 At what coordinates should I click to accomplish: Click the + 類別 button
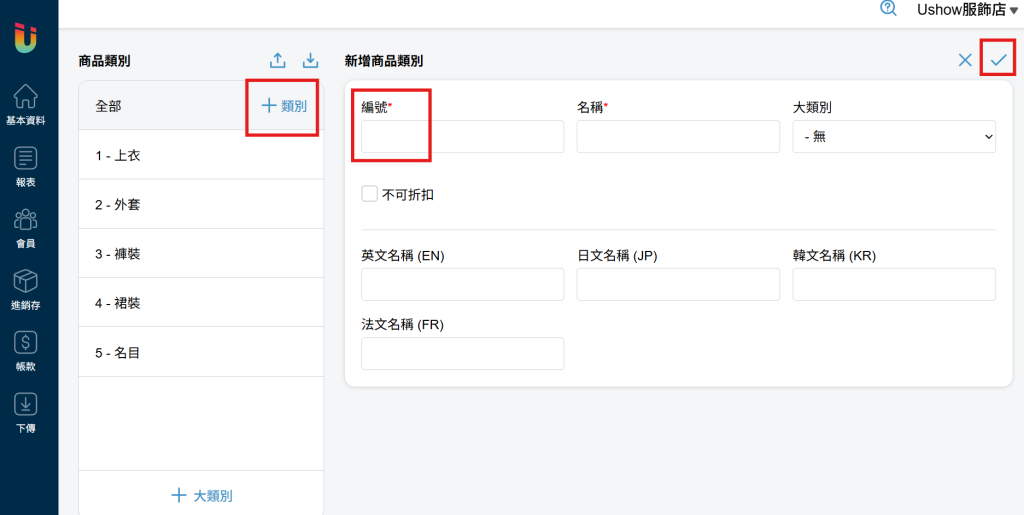[x=283, y=106]
